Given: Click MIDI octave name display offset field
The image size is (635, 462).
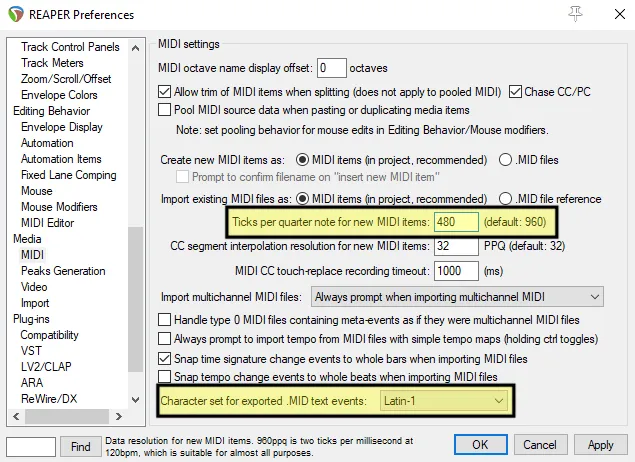Looking at the screenshot, I should coord(332,68).
